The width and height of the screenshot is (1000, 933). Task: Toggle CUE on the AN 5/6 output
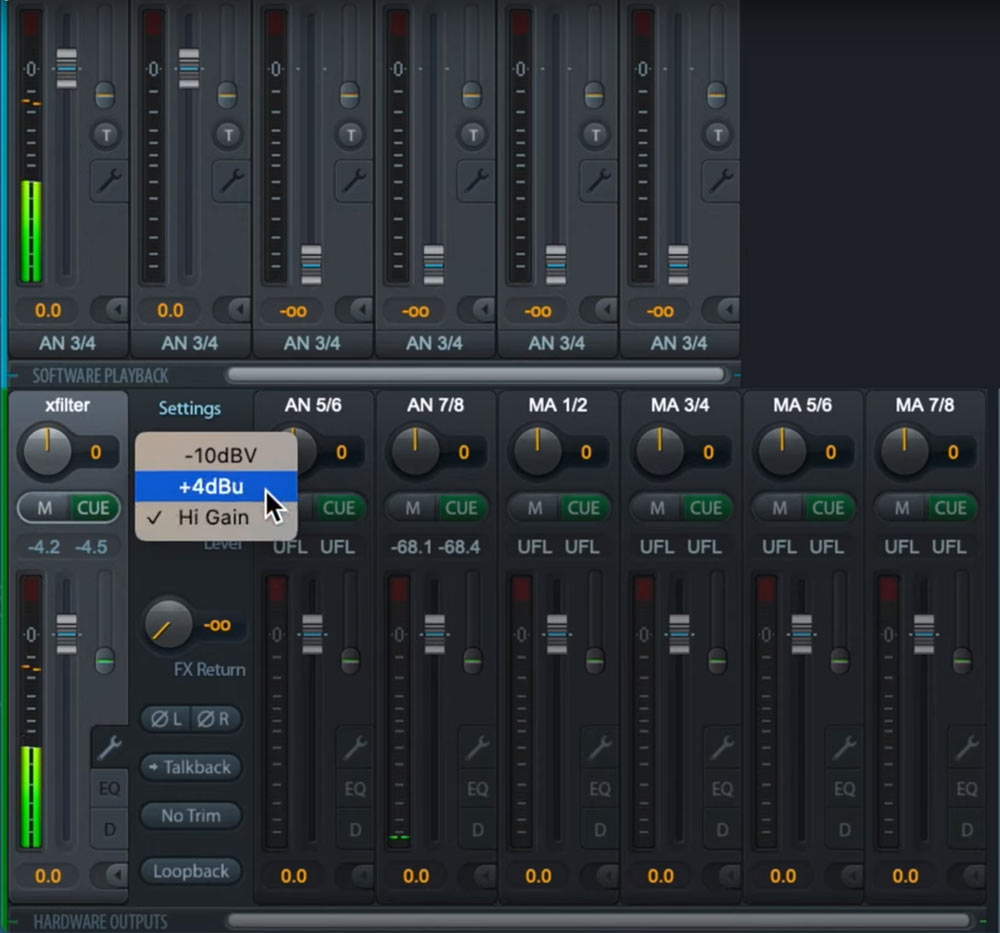coord(339,508)
